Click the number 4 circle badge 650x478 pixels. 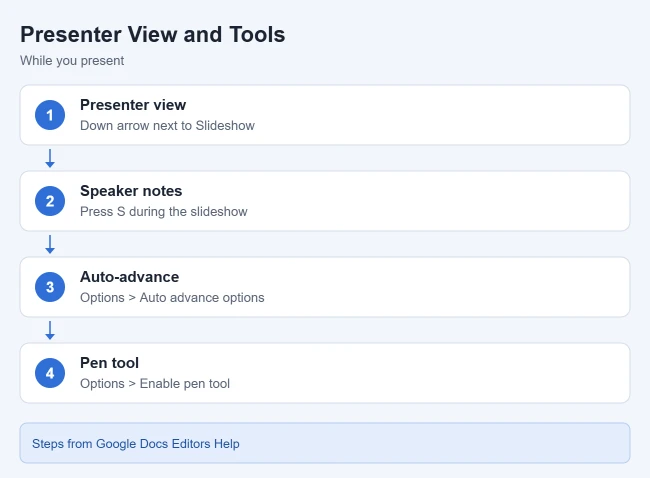pyautogui.click(x=50, y=373)
